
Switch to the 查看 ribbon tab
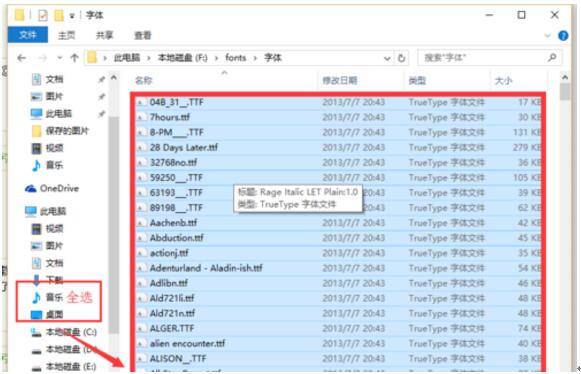143,35
